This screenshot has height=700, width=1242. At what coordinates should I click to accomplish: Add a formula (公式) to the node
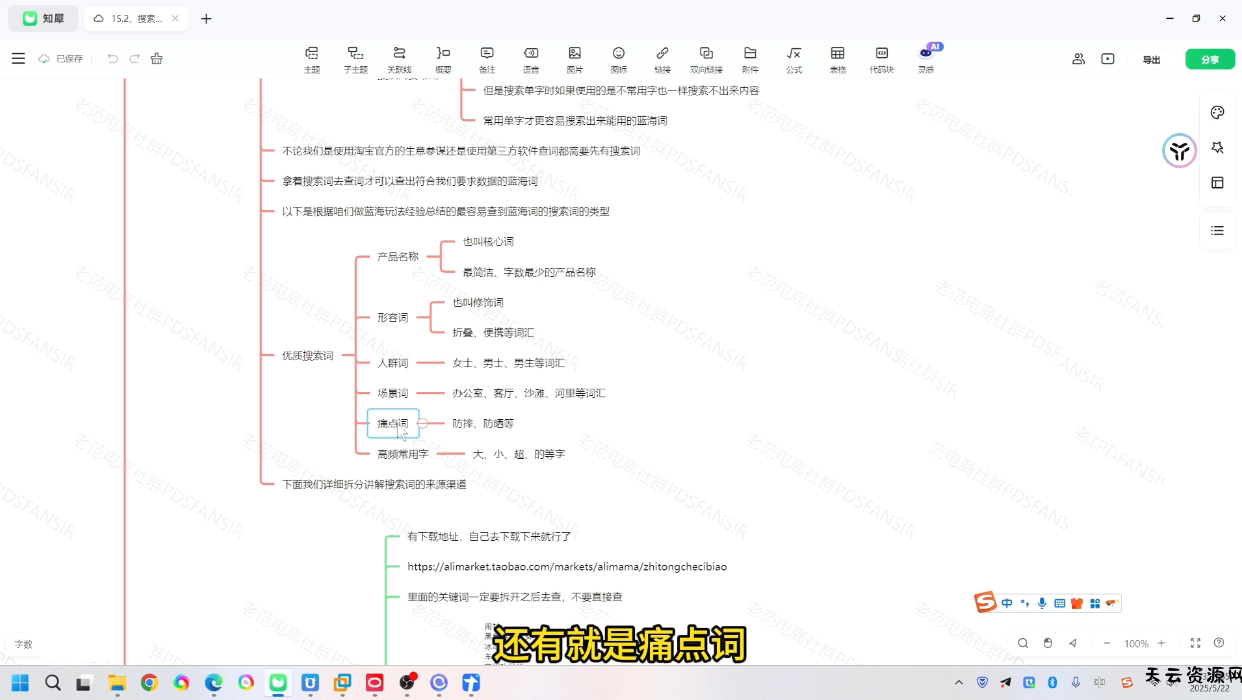click(x=793, y=59)
